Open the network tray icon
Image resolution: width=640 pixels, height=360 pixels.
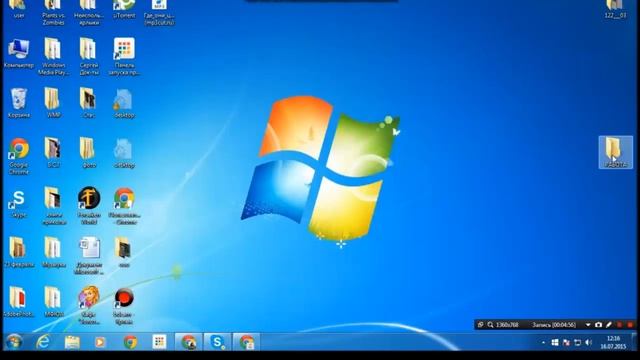[x=577, y=342]
